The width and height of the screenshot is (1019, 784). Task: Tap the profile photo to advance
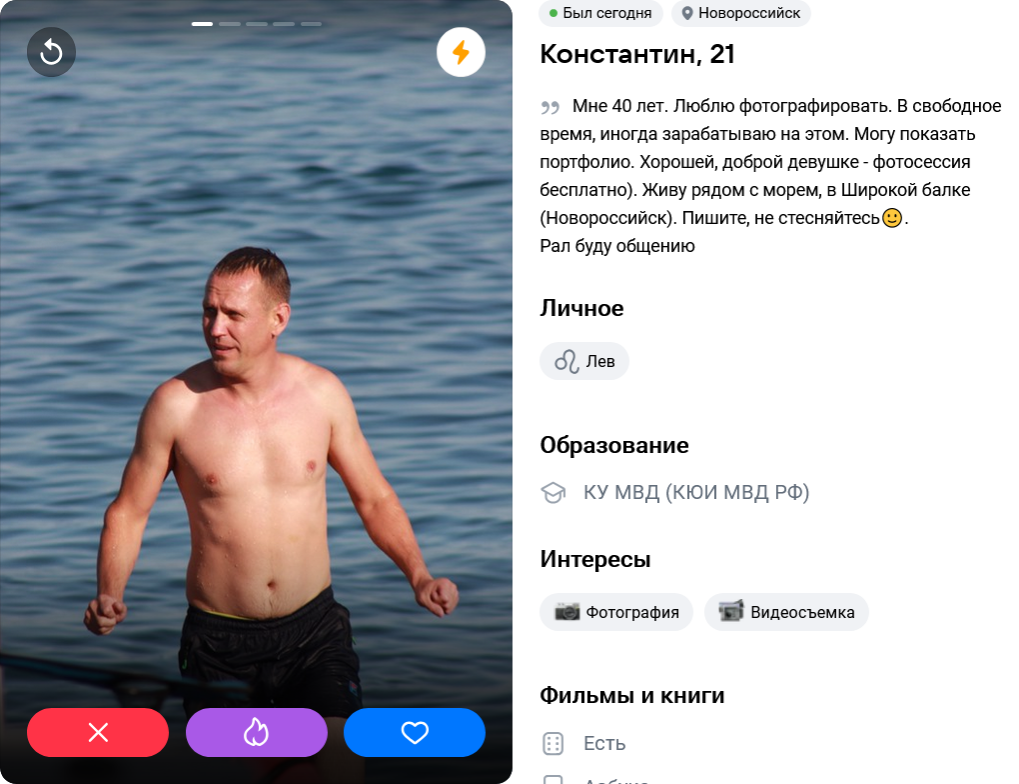pos(257,390)
